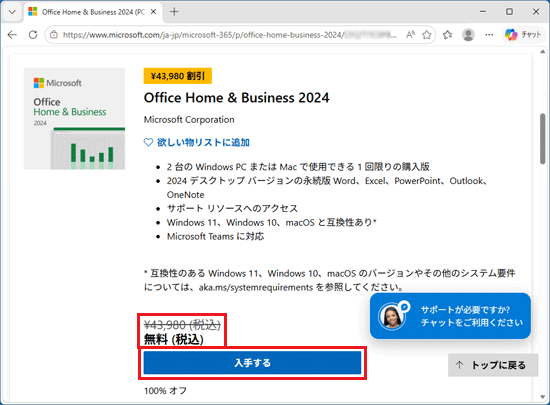Click the 無料 (税込) price text
Viewport: 550px width, 405px height.
(174, 339)
